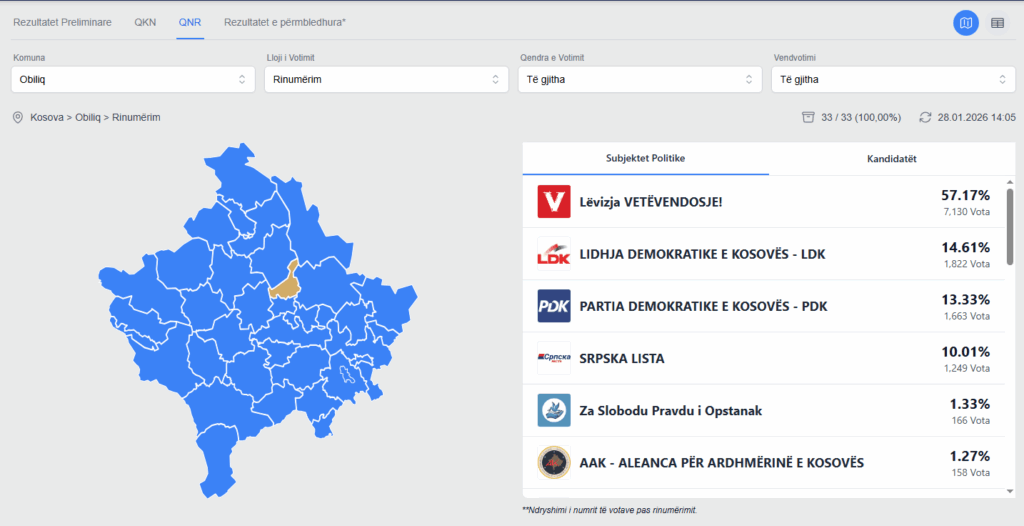Viewport: 1024px width, 526px height.
Task: Click the PDK party logo
Action: pos(554,306)
